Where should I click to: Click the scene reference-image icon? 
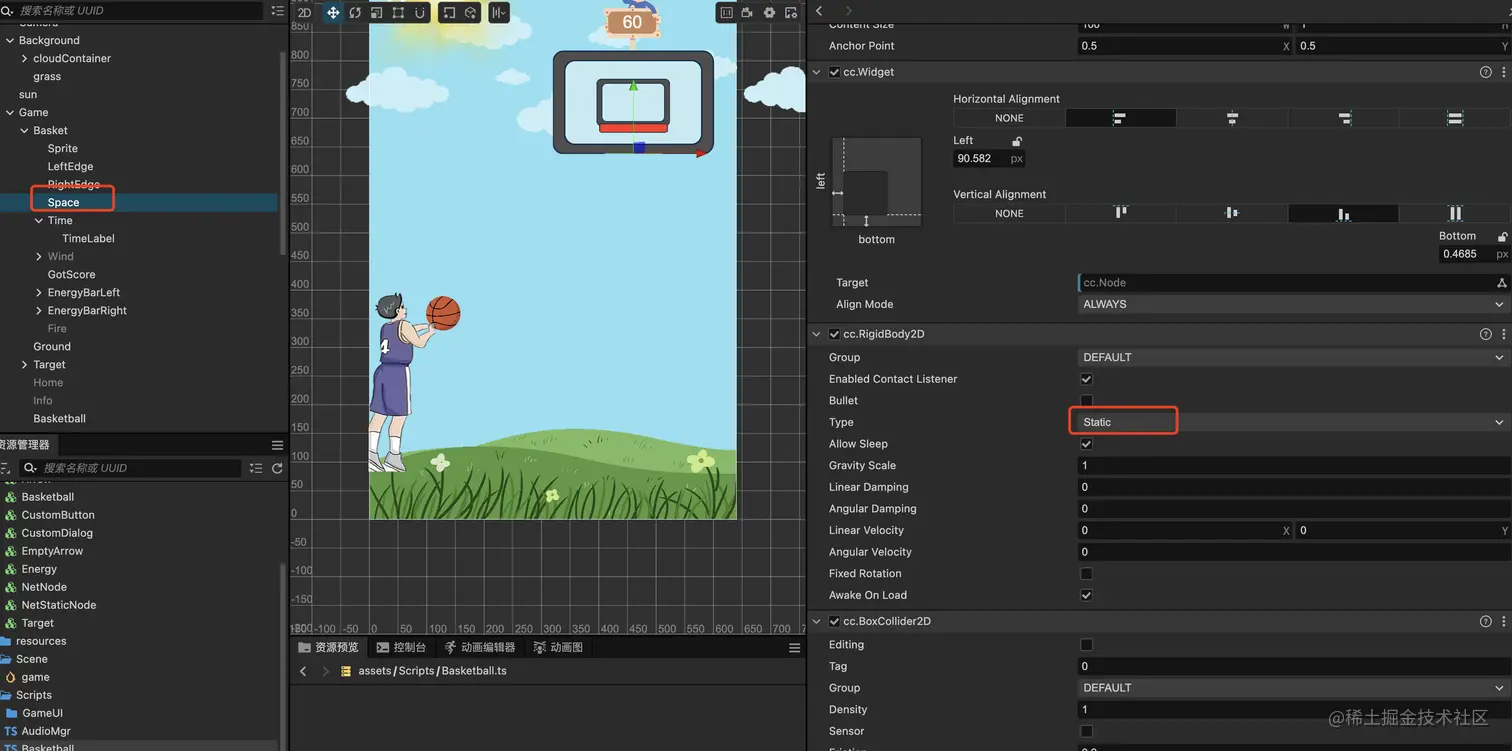[x=726, y=13]
